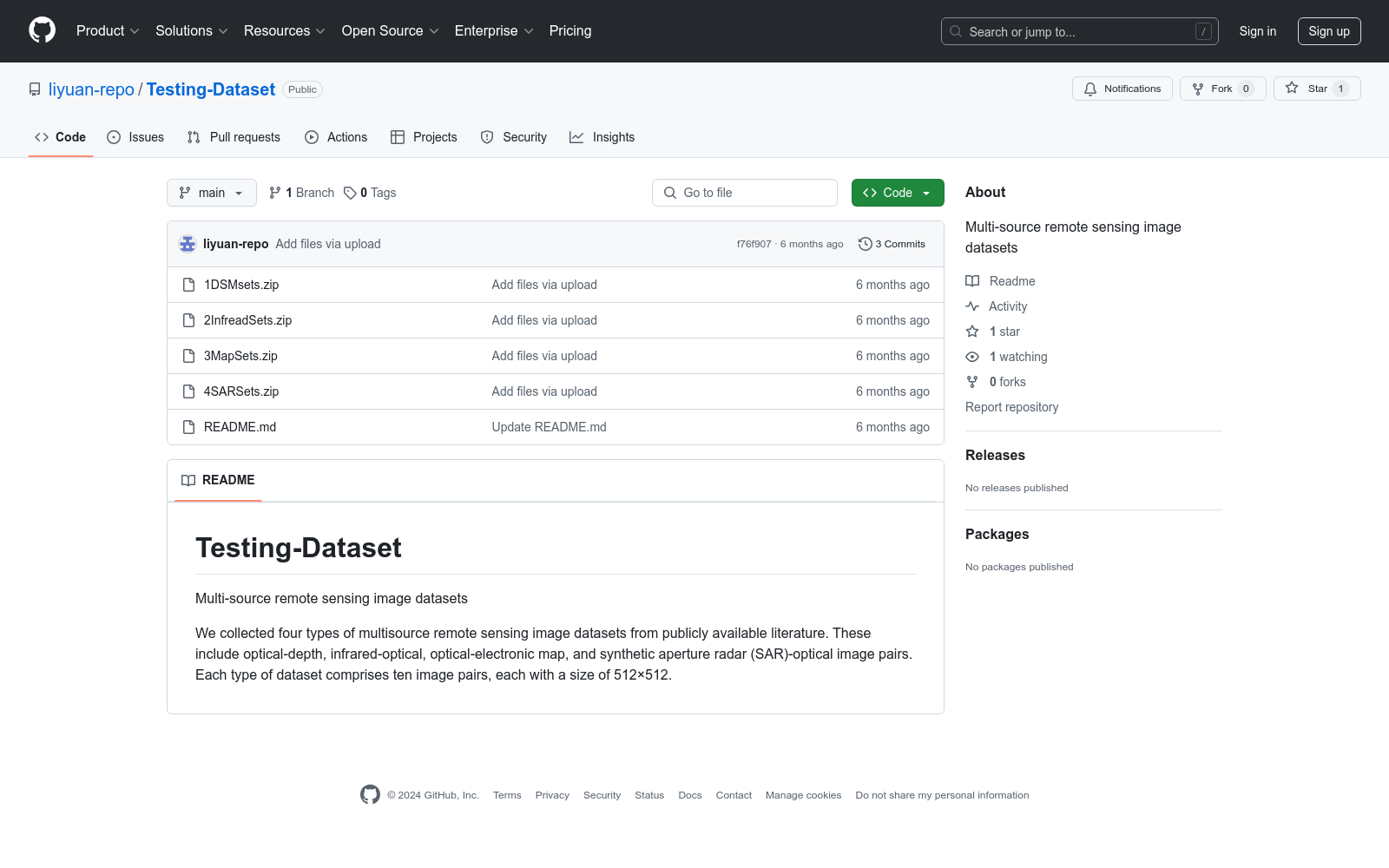Click the fork icon next to 0 forks

[x=972, y=382]
